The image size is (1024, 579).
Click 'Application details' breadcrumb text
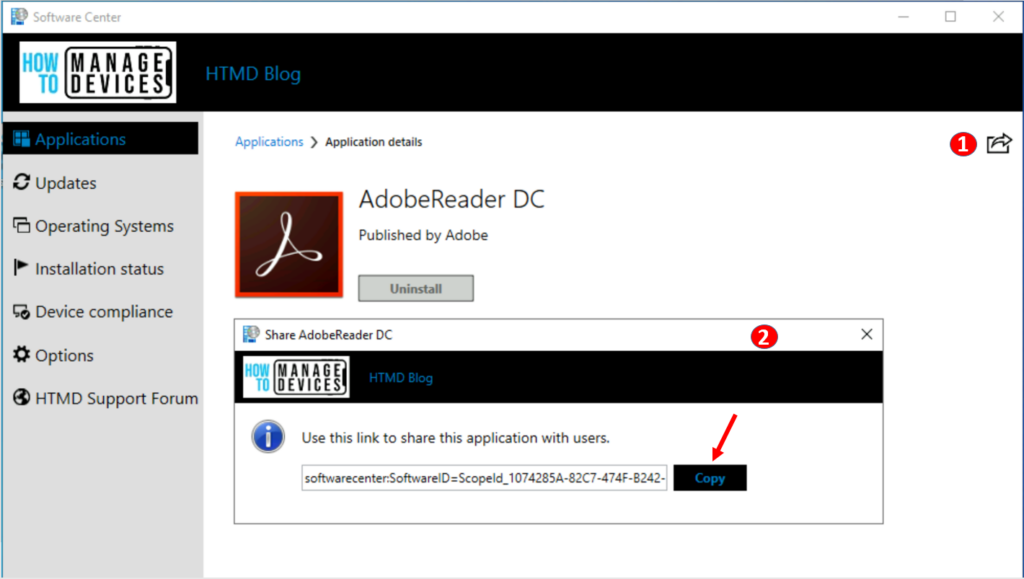tap(374, 142)
